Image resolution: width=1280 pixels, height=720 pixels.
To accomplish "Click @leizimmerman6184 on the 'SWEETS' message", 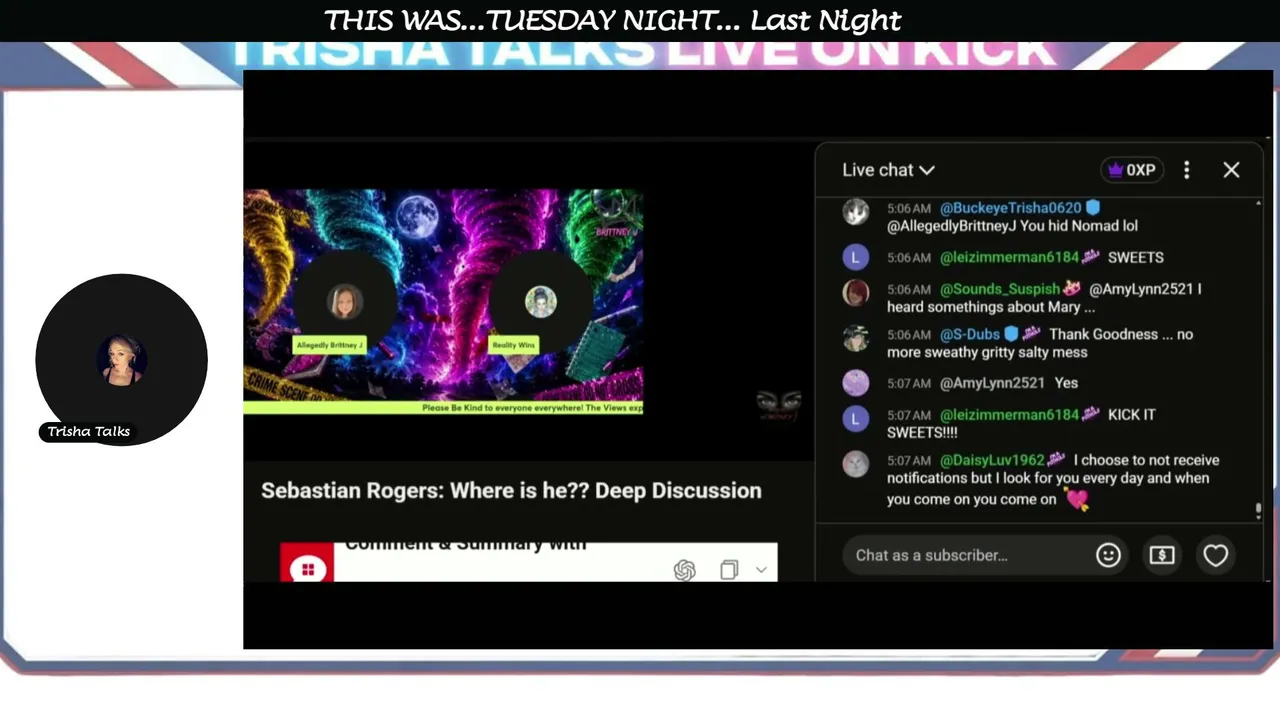I will tap(1009, 257).
